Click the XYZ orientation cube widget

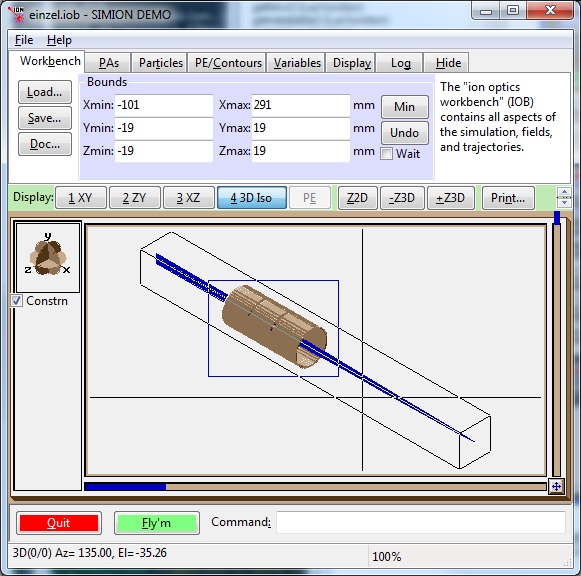click(x=48, y=257)
